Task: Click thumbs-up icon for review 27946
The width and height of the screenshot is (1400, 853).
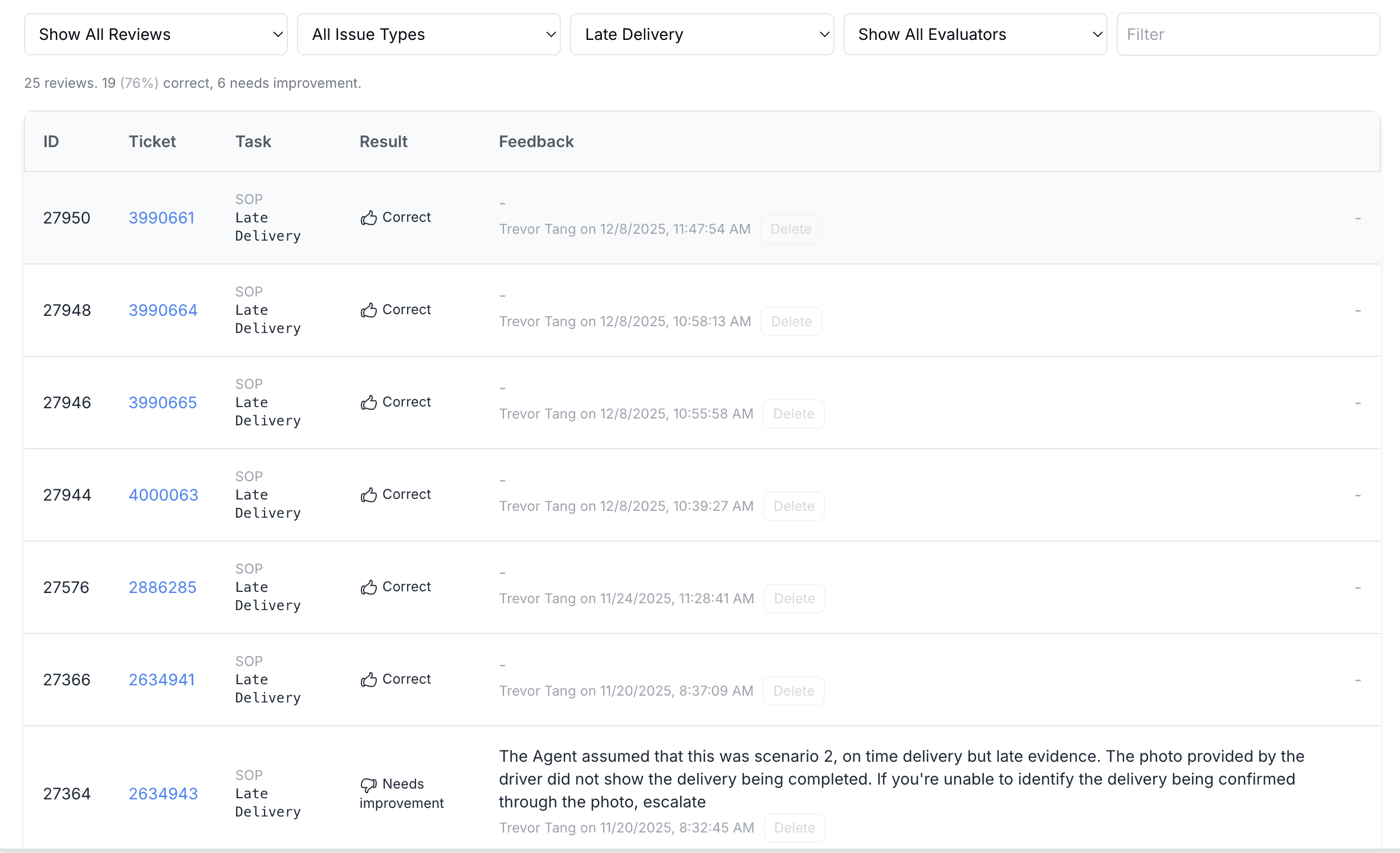Action: coord(369,403)
